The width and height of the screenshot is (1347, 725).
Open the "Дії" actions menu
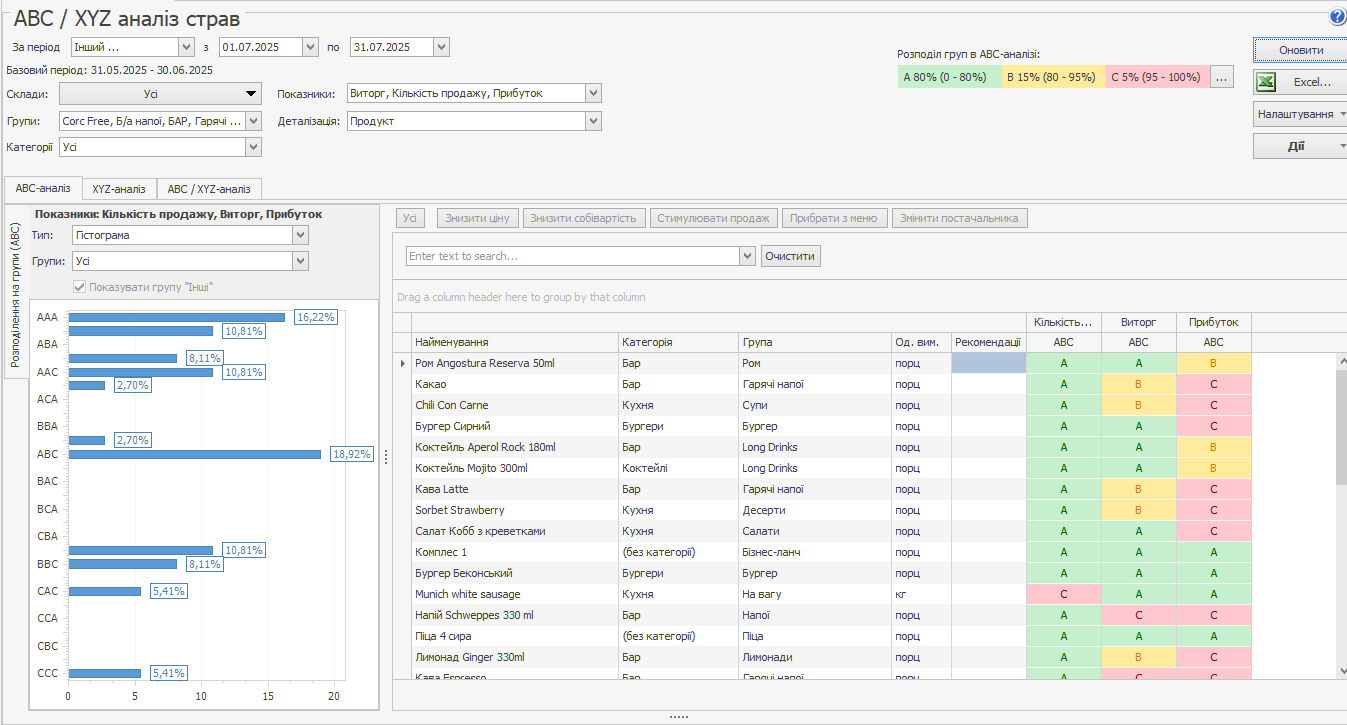[x=1296, y=146]
